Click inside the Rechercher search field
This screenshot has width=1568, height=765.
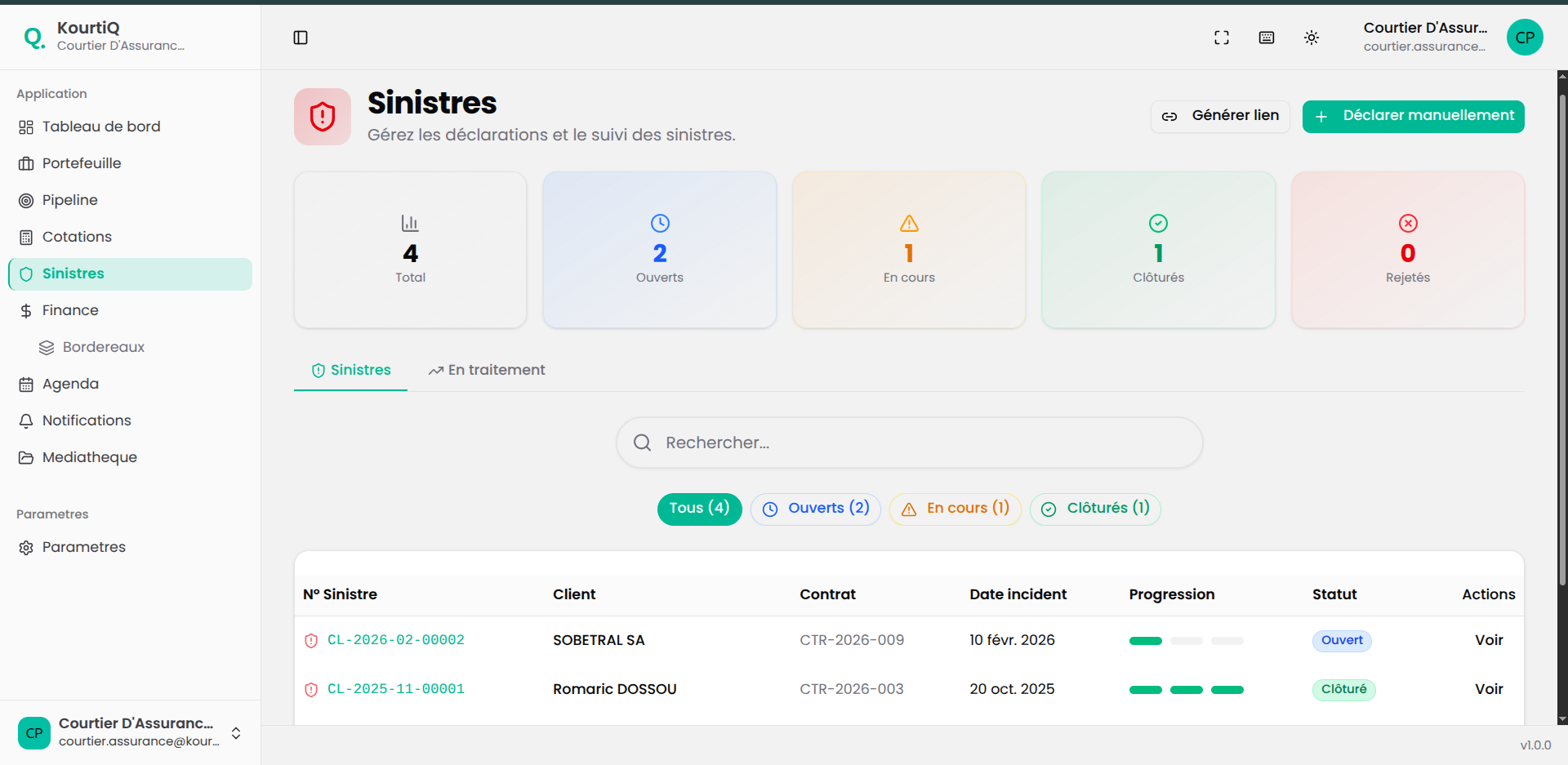tap(908, 443)
